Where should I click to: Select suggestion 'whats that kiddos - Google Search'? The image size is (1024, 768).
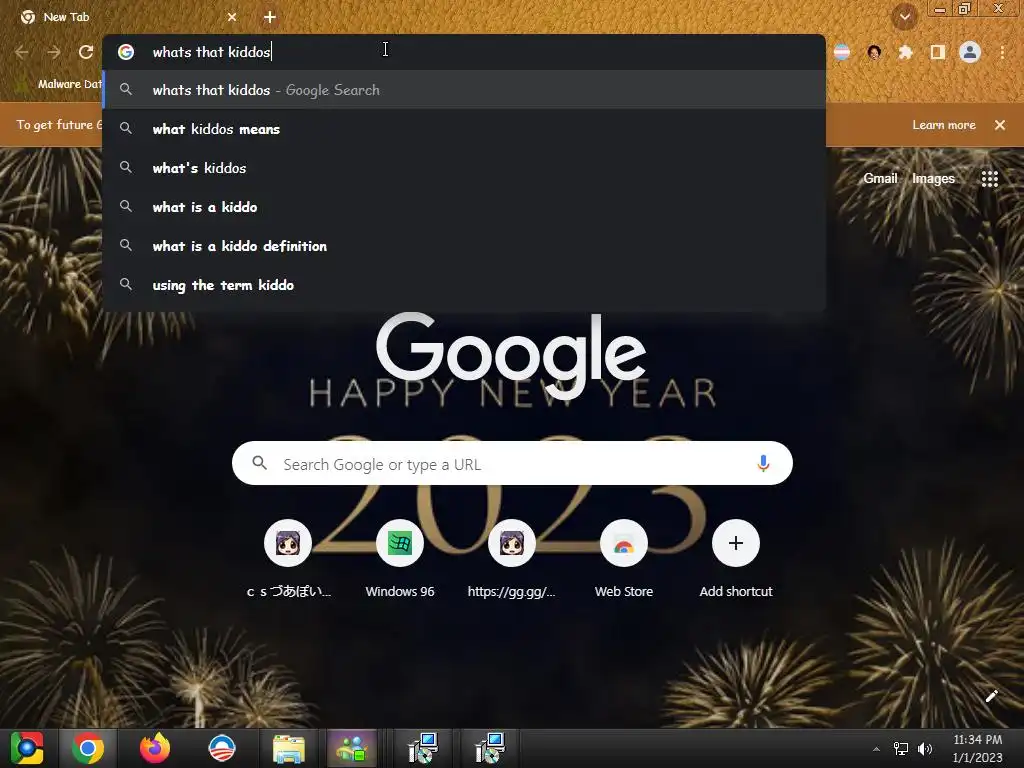pyautogui.click(x=464, y=90)
